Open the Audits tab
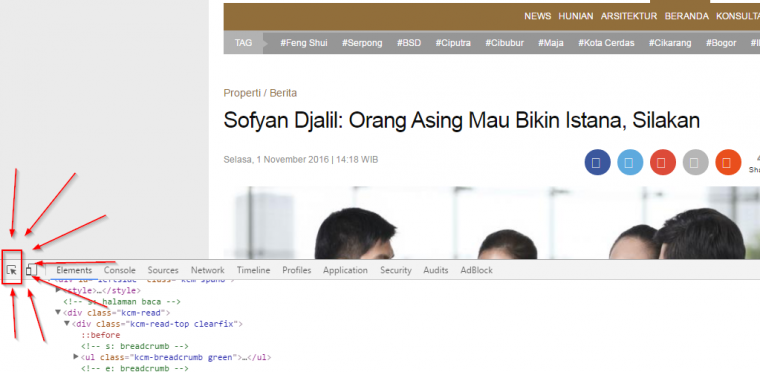760x372 pixels. (x=436, y=270)
